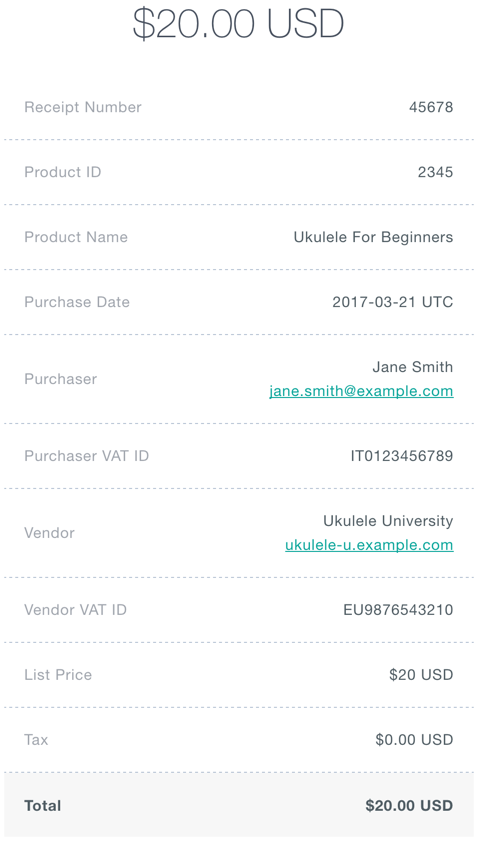Screen dimensions: 481x841
Task: Click the Receipt Number label
Action: (x=83, y=107)
